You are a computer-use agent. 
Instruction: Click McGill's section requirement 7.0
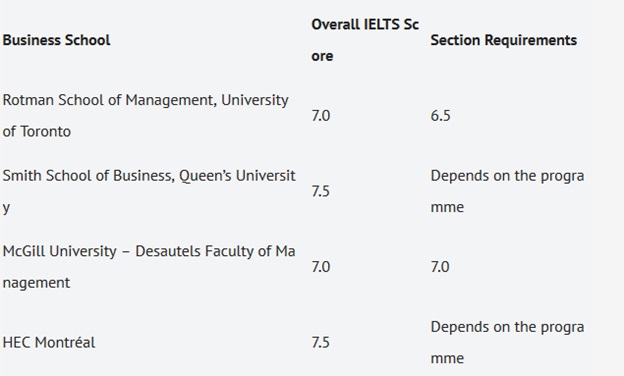tap(440, 267)
